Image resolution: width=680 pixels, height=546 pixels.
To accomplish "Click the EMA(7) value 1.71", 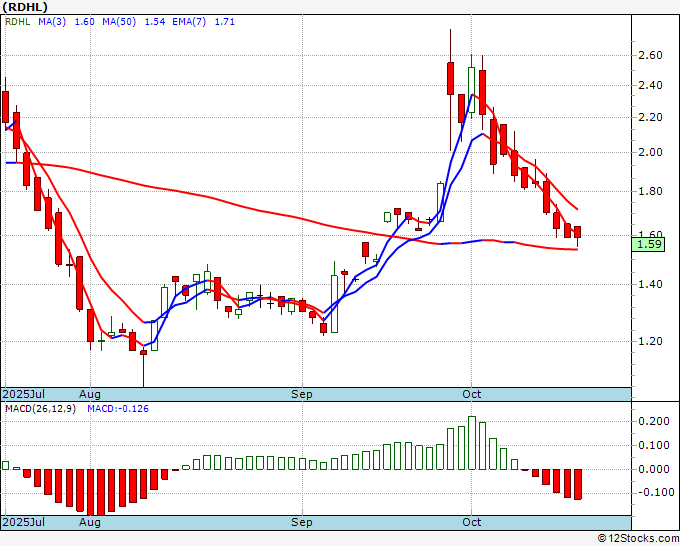I will pos(225,22).
